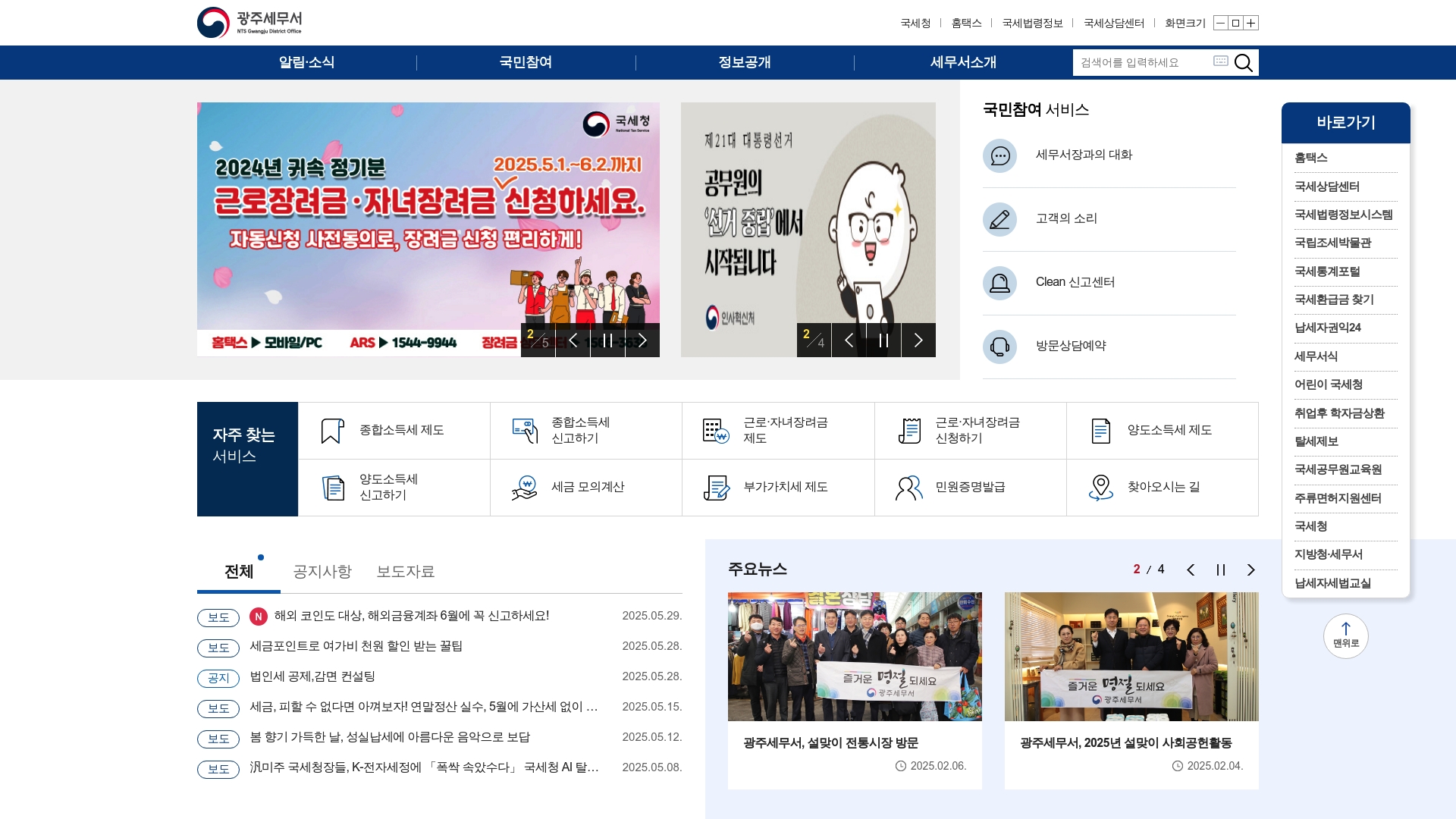The image size is (1456, 819).
Task: Click the 세금 모의계산 hand coin icon
Action: tap(525, 488)
